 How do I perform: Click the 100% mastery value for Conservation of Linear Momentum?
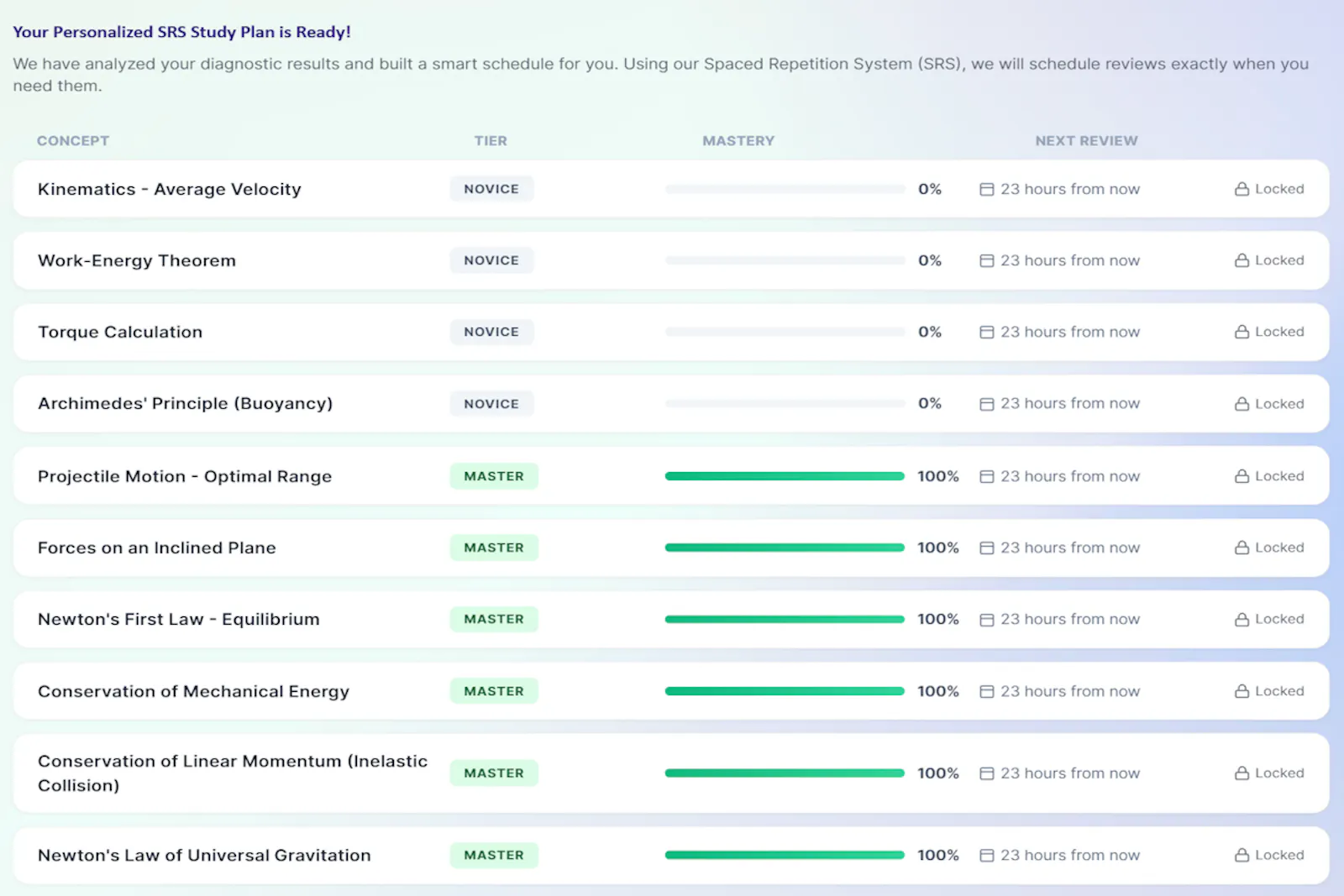coord(938,773)
